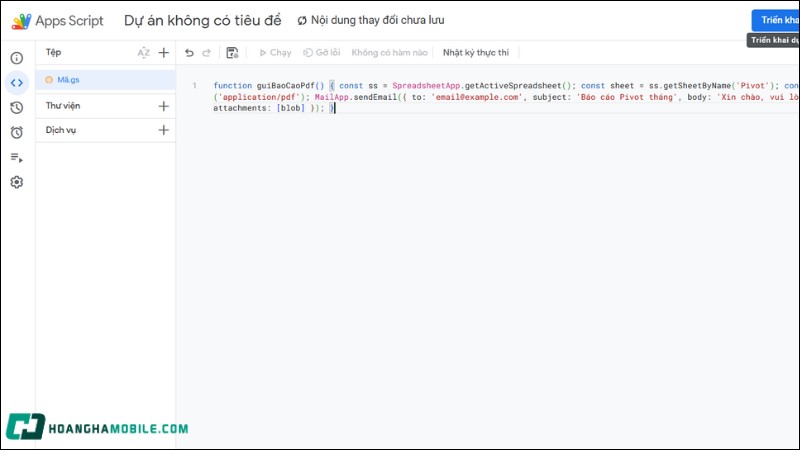
Task: Open function selector 'Không có hàm nào'
Action: [x=389, y=53]
